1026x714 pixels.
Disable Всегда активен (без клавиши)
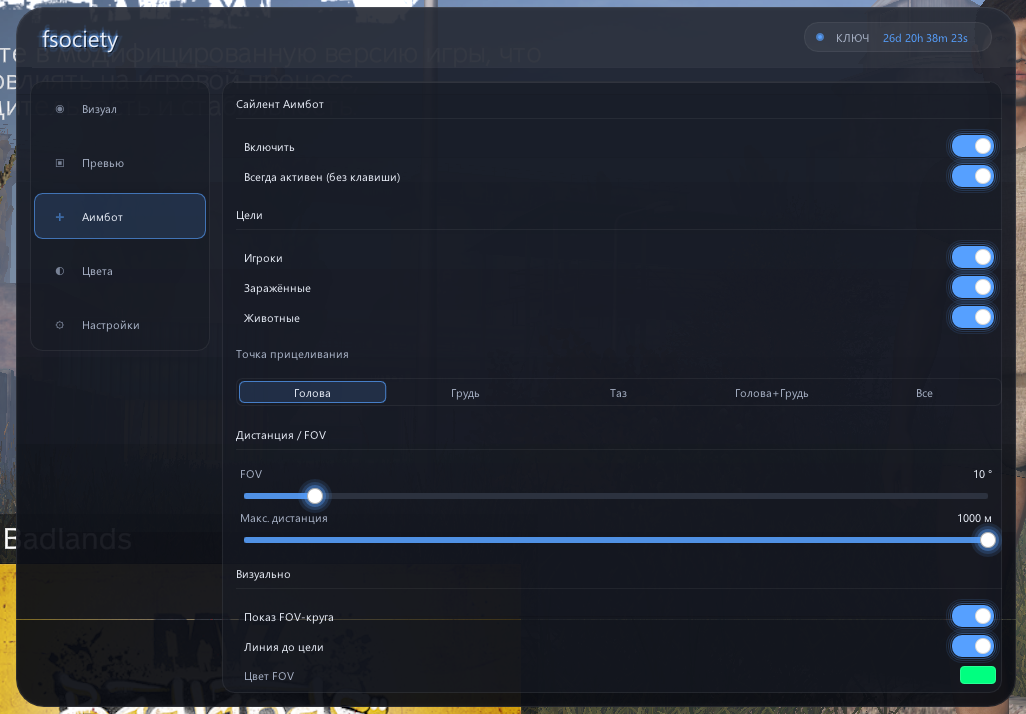(x=972, y=176)
